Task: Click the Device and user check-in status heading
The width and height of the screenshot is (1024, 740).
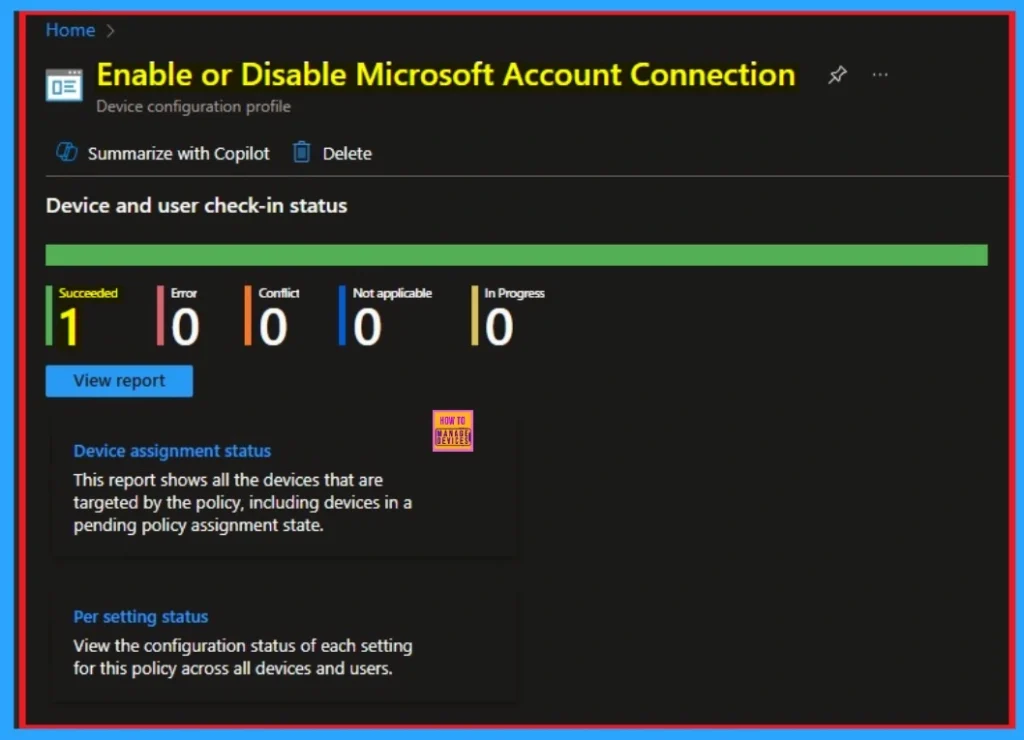Action: [x=197, y=206]
